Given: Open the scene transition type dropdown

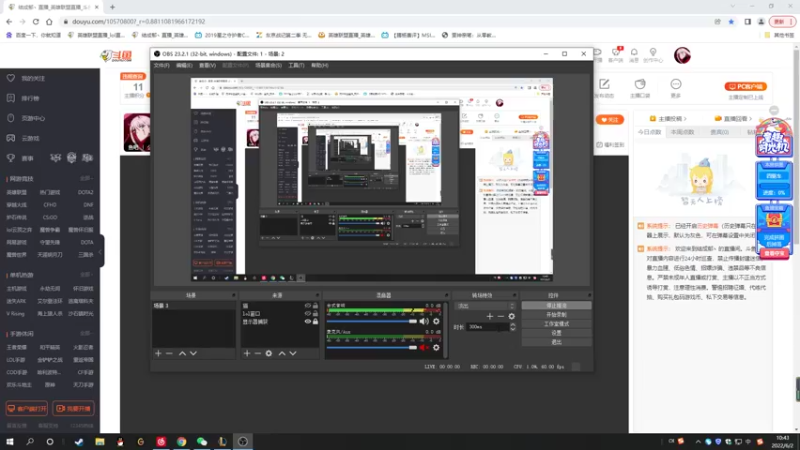Looking at the screenshot, I should pos(485,306).
